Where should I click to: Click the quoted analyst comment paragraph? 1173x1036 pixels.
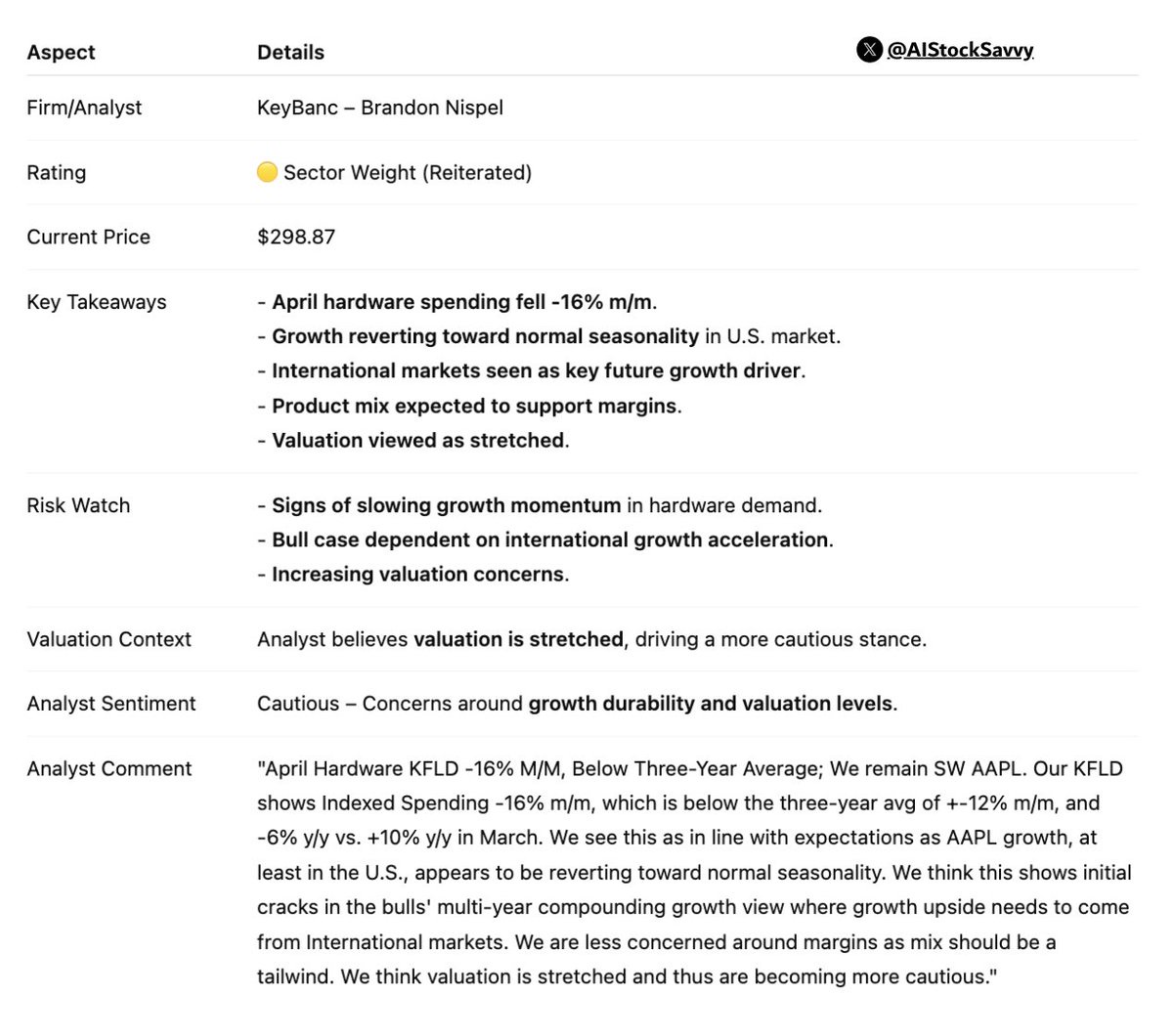[695, 872]
